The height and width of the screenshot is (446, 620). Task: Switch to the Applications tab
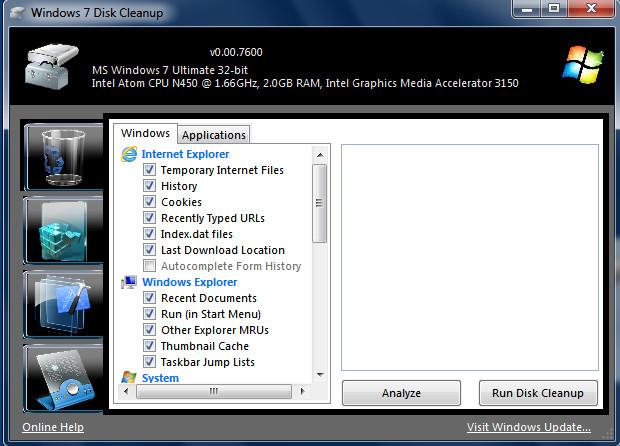point(214,135)
